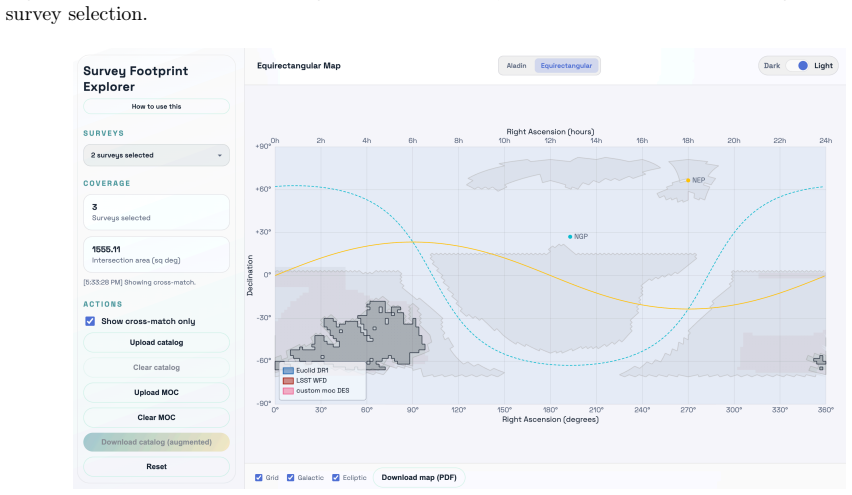Toggle the Galactic overlay checkbox

[291, 478]
